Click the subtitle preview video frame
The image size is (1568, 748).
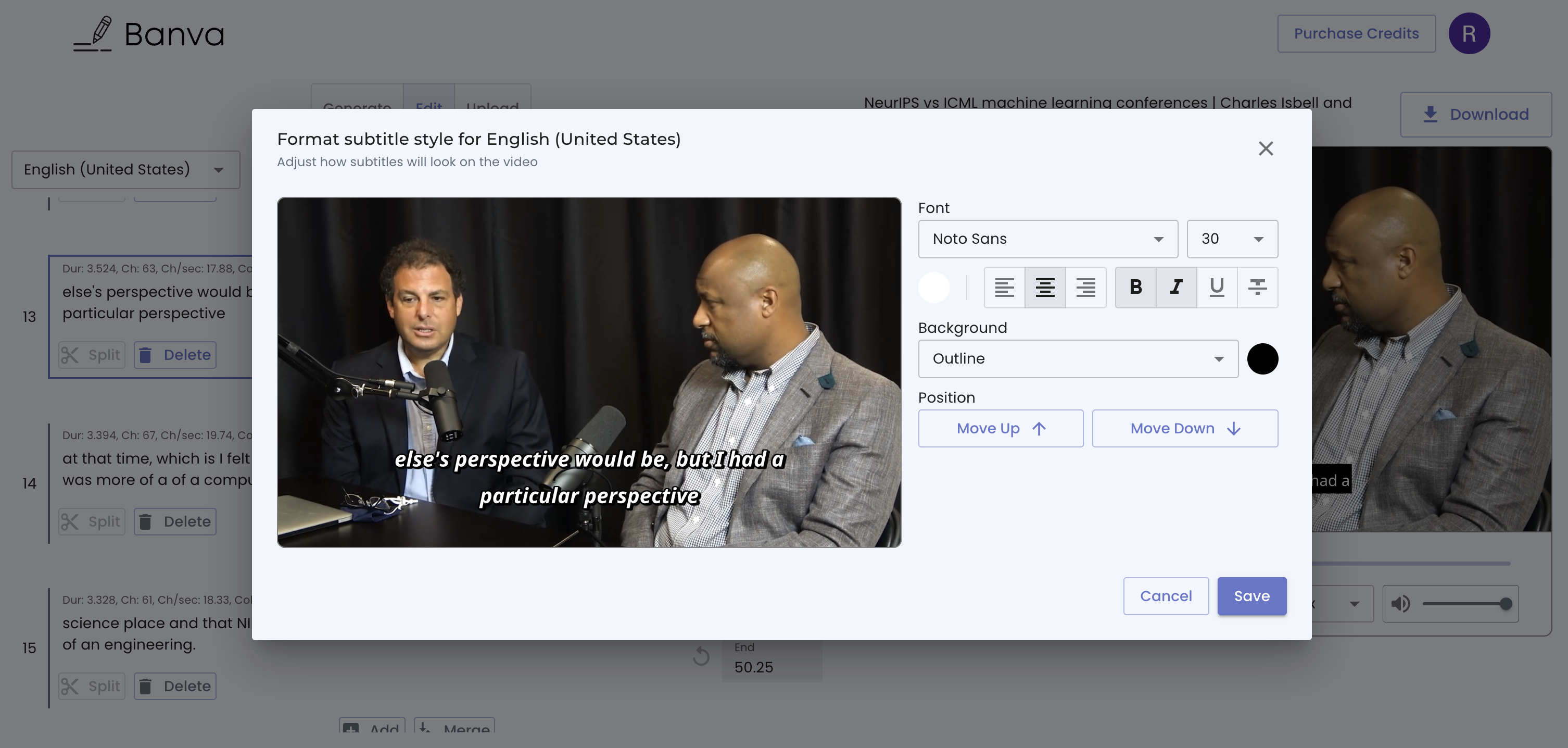coord(589,371)
